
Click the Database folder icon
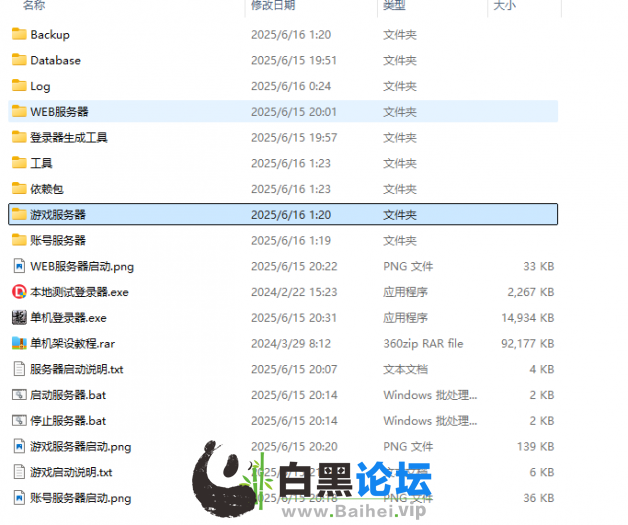pos(19,60)
